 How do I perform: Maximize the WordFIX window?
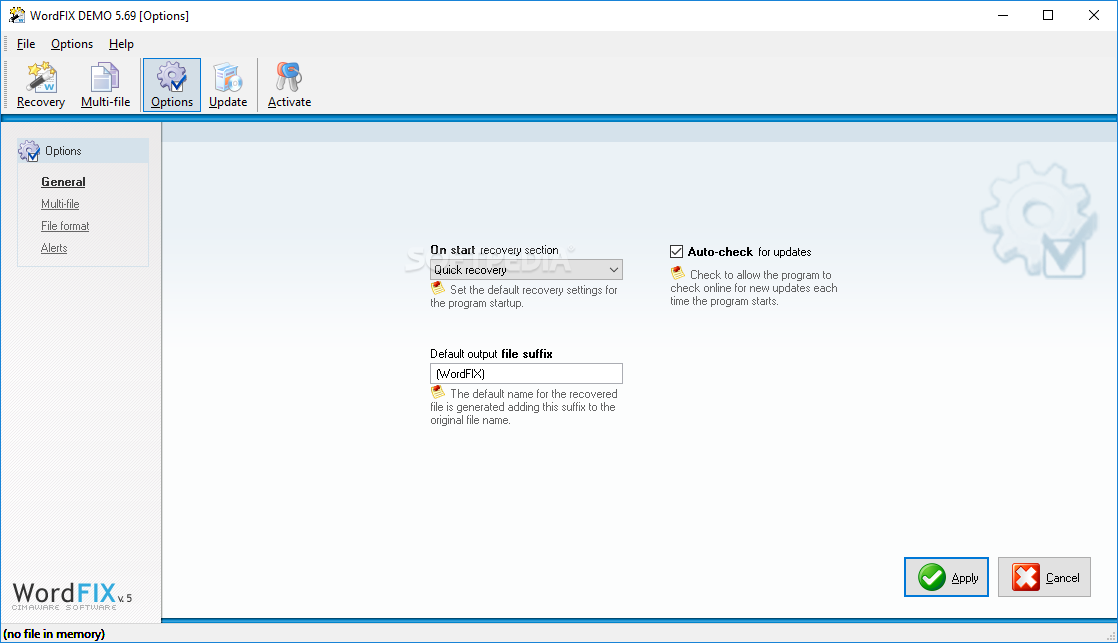tap(1048, 15)
